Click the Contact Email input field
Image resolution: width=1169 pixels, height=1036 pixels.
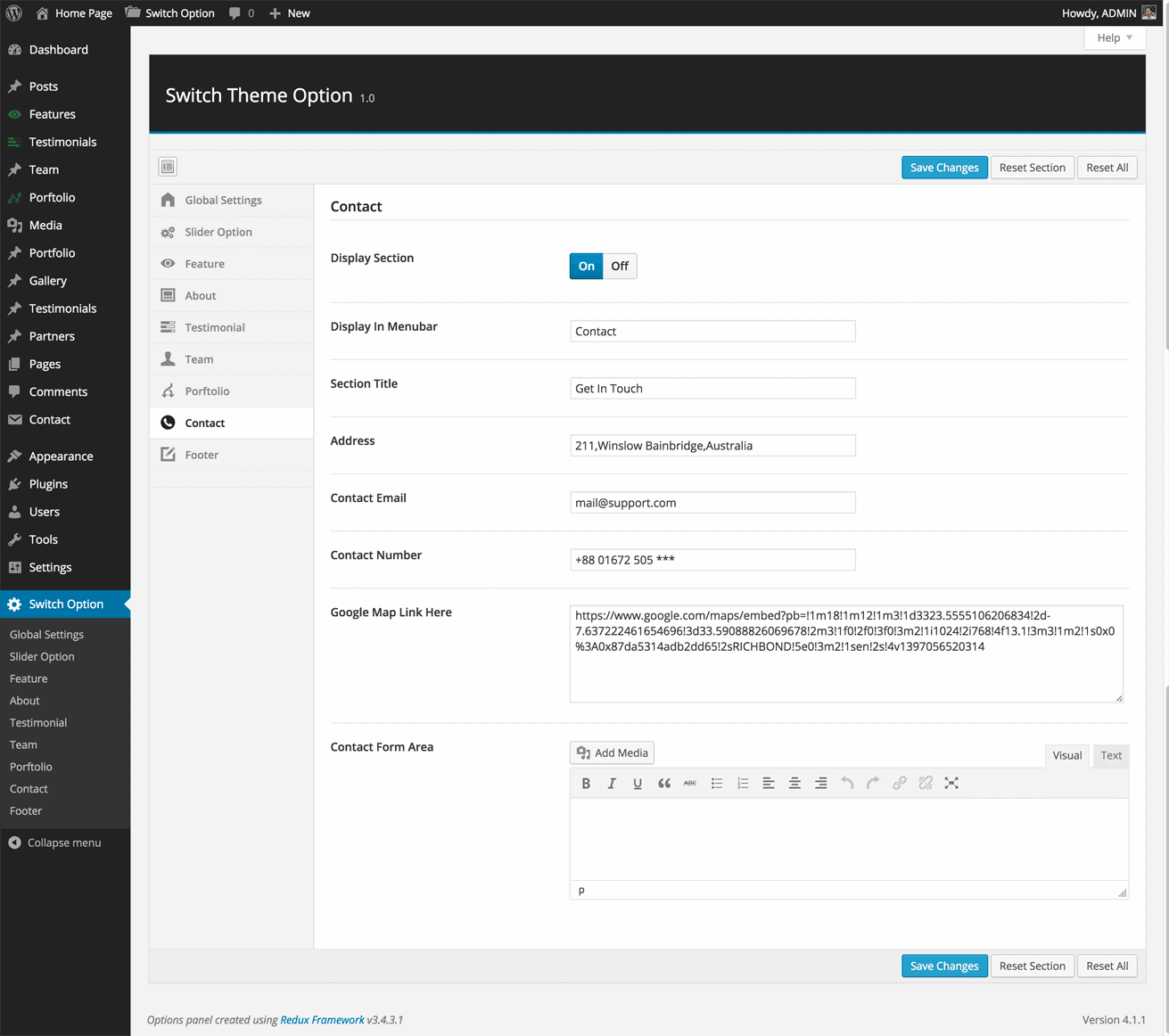[712, 503]
